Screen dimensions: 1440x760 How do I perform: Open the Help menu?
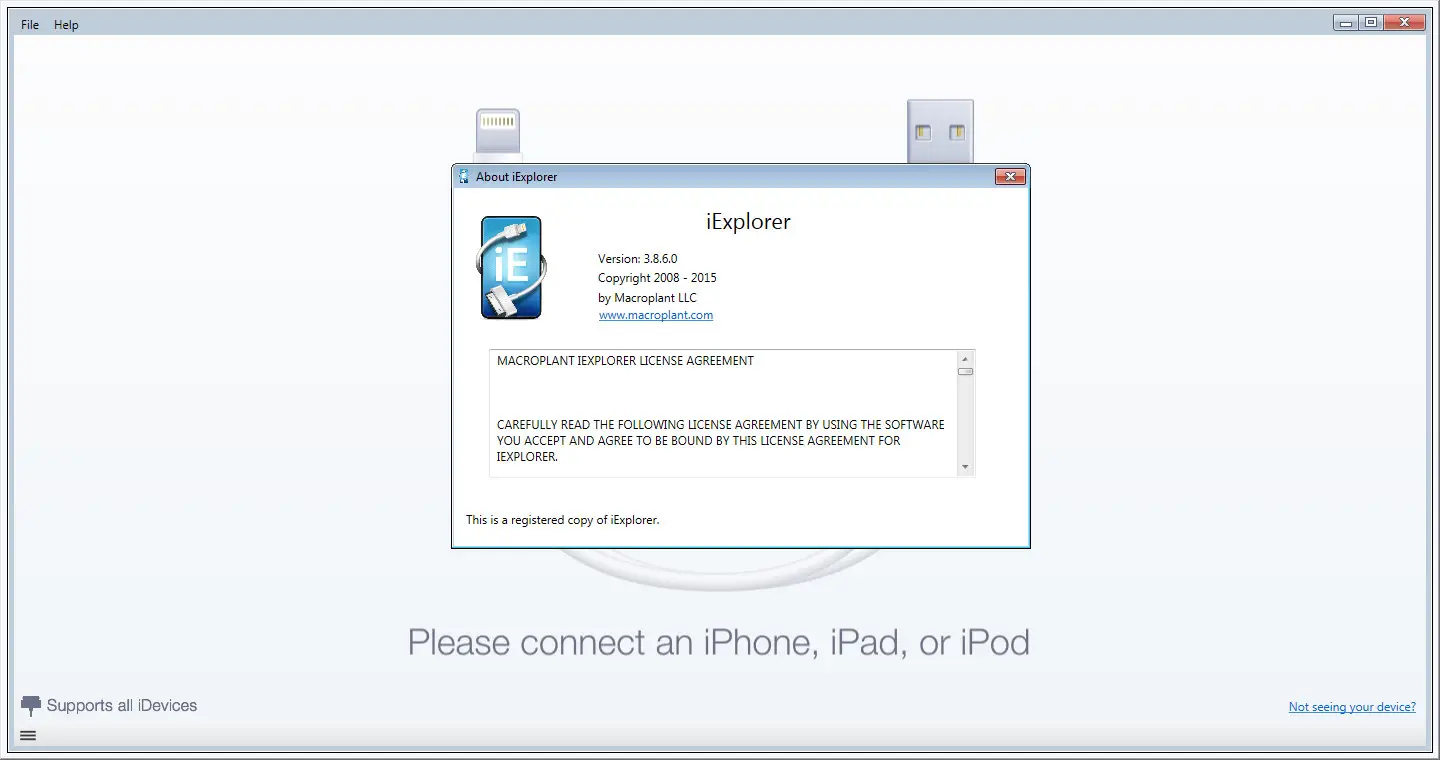(66, 24)
